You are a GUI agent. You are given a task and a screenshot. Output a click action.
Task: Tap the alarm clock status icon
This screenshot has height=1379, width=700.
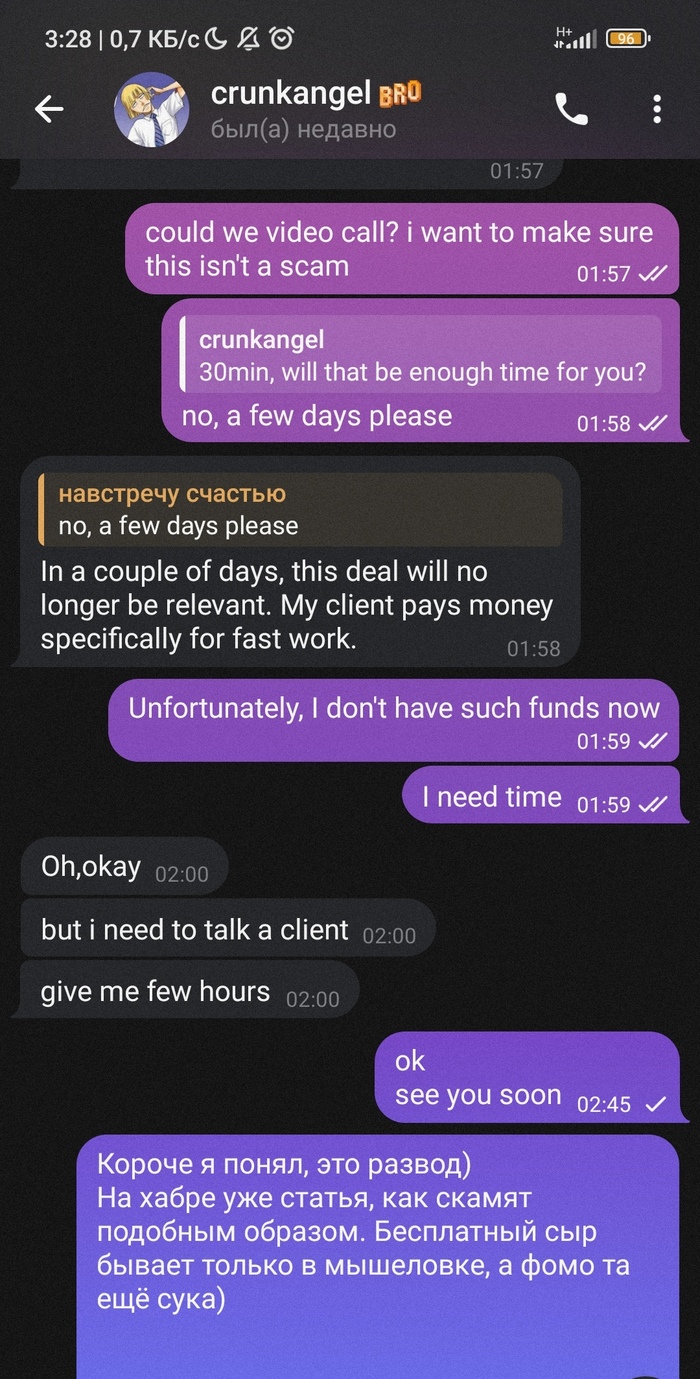(283, 39)
